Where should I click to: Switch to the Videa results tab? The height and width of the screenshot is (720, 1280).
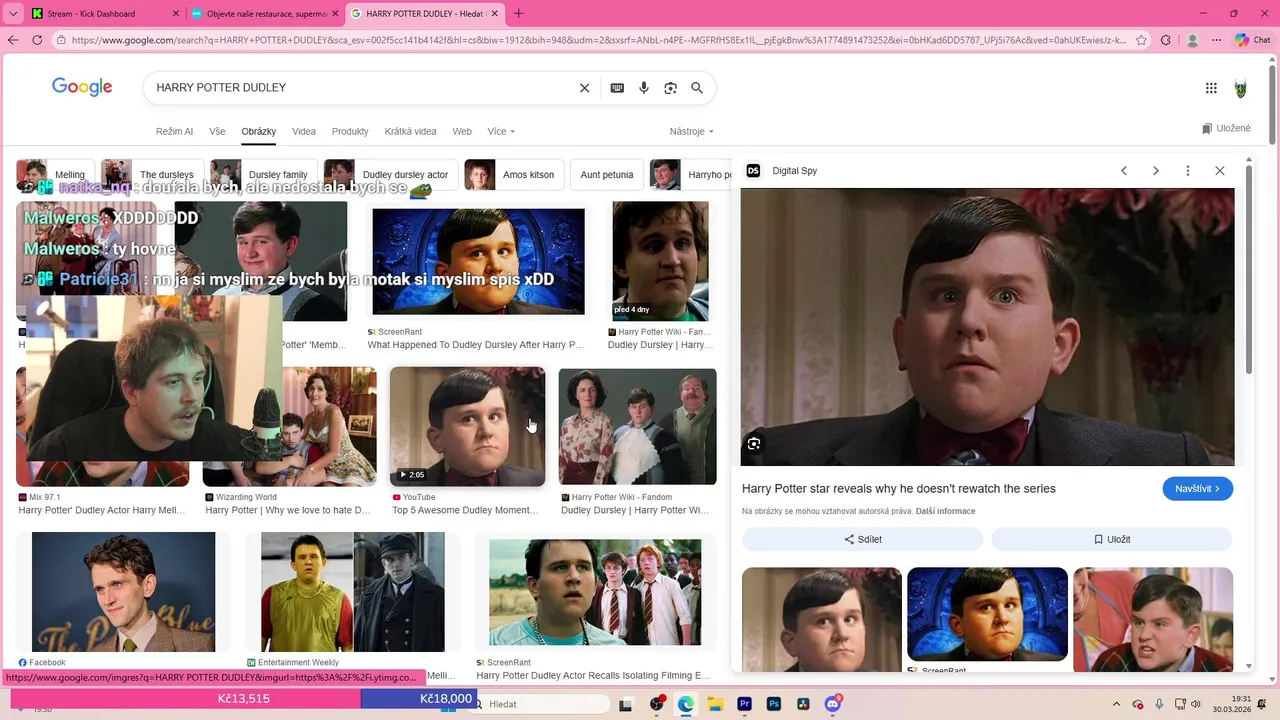coord(304,132)
